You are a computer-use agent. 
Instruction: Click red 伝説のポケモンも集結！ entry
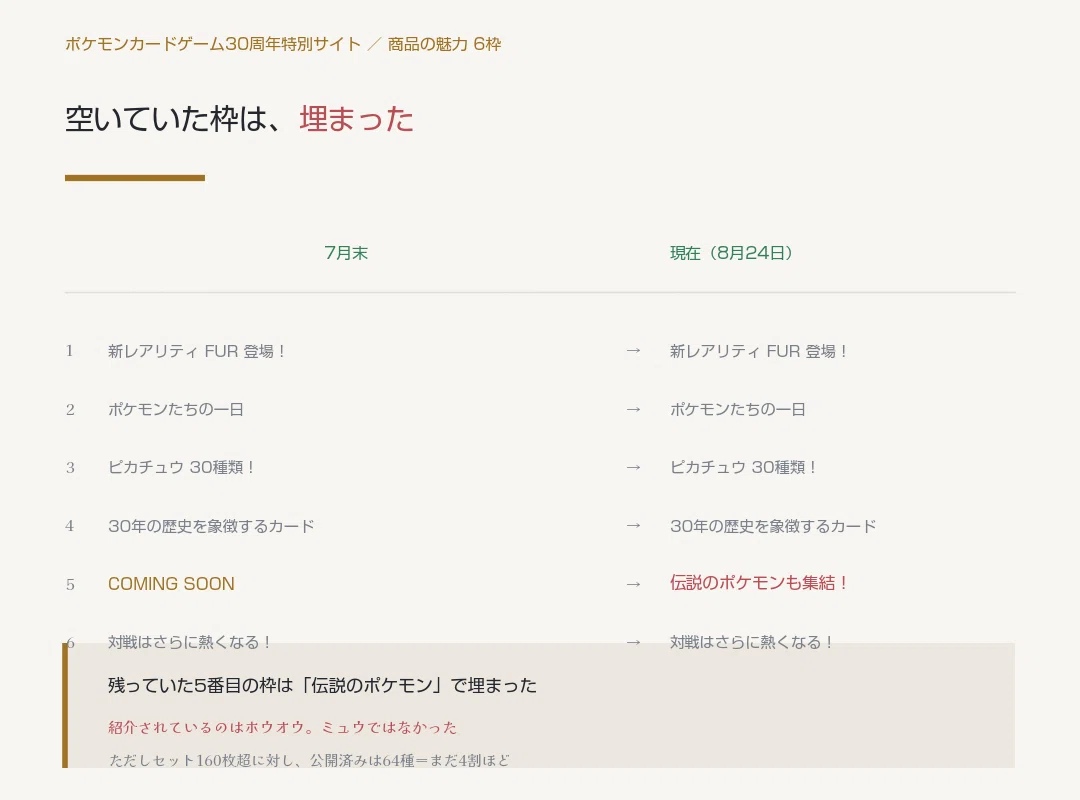coord(758,583)
